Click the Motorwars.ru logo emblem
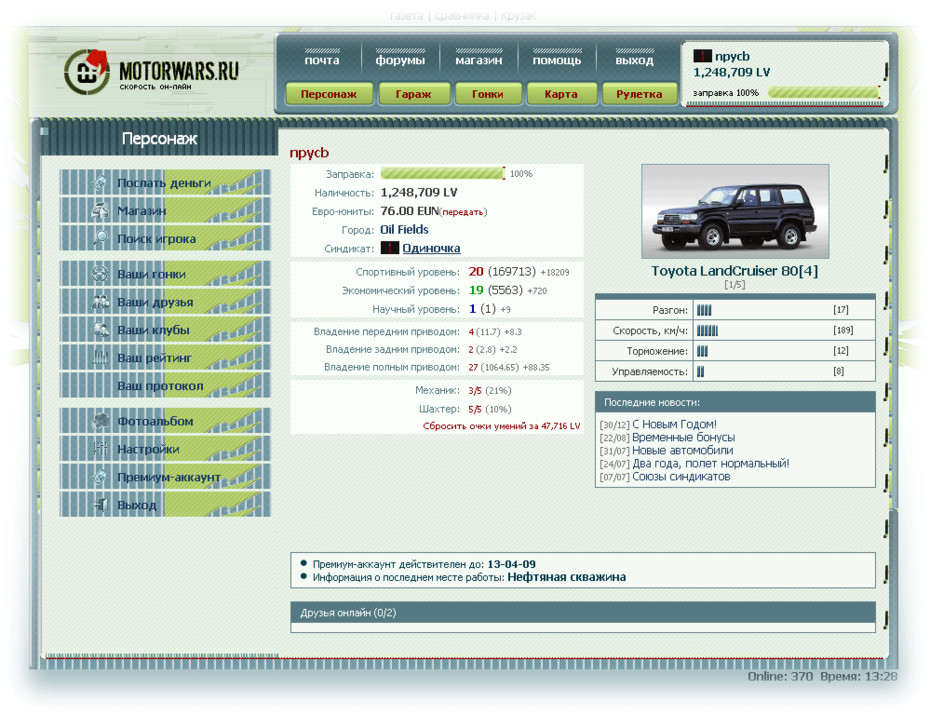Screen dimensions: 930x715 [87, 72]
